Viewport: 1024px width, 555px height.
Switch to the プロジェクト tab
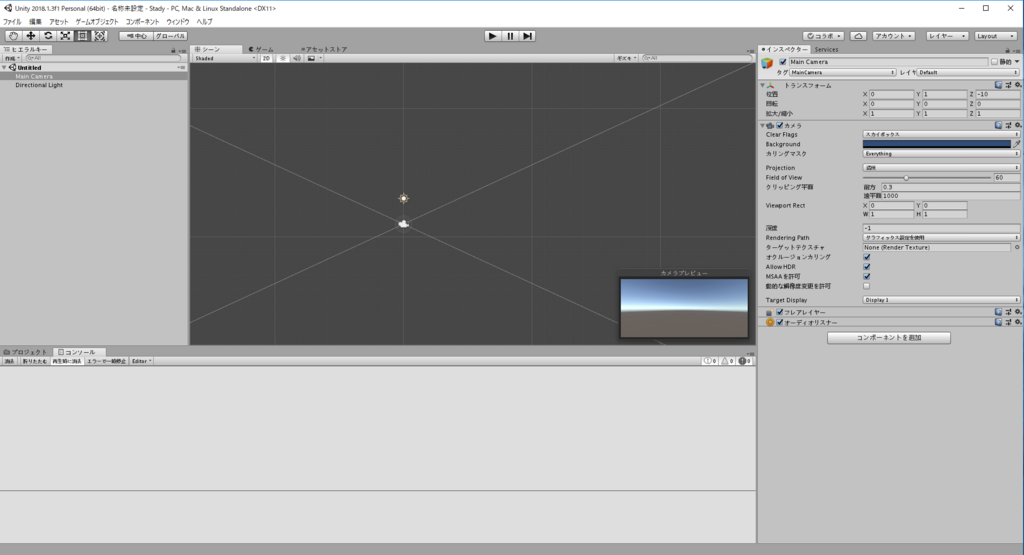point(25,352)
